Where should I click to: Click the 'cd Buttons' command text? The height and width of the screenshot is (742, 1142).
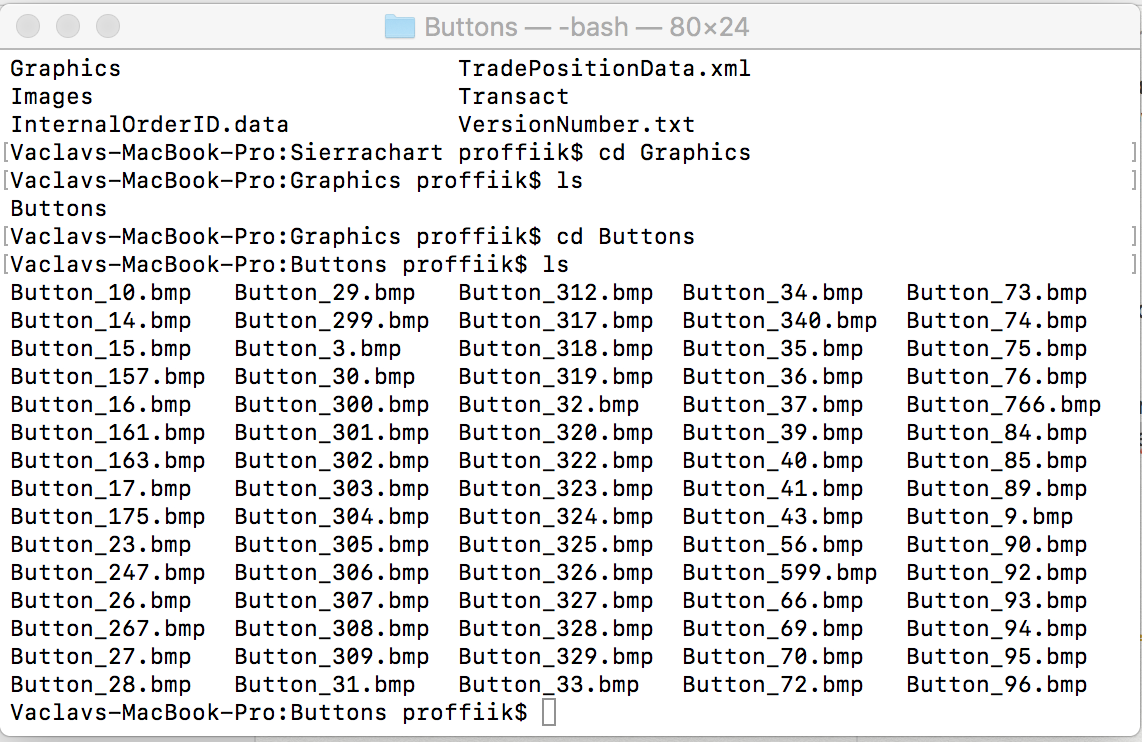[625, 237]
